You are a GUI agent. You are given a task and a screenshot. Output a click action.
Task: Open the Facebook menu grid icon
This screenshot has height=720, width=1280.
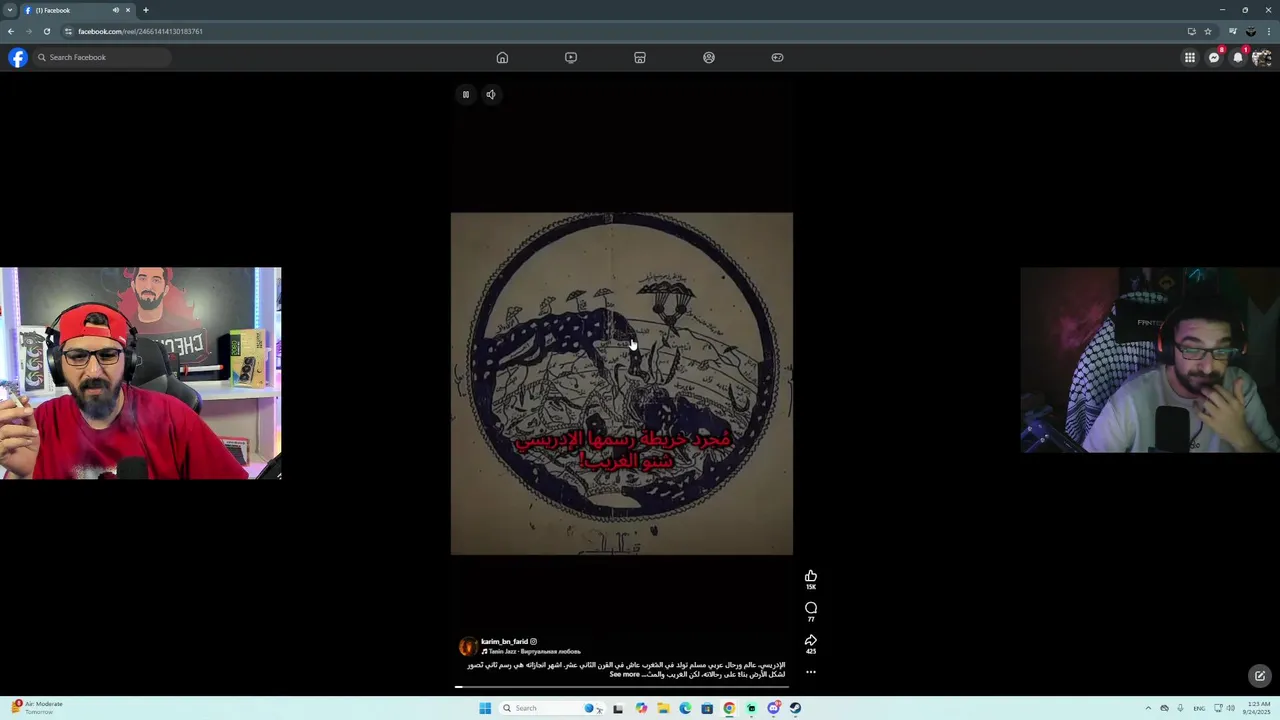tap(1190, 57)
